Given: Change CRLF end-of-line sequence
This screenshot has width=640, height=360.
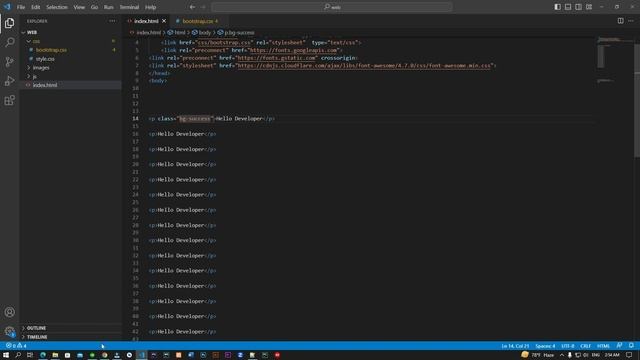Looking at the screenshot, I should tap(586, 346).
